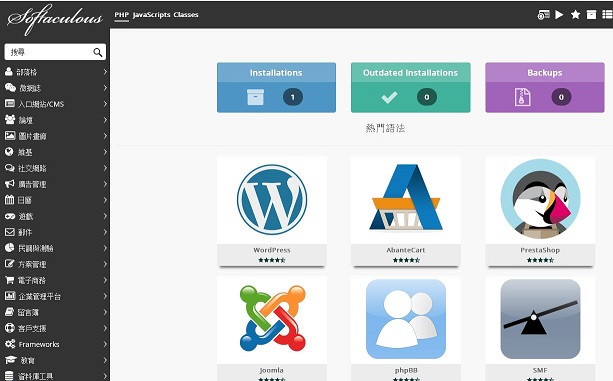
Task: Click the Installations panel heading
Action: [x=276, y=73]
